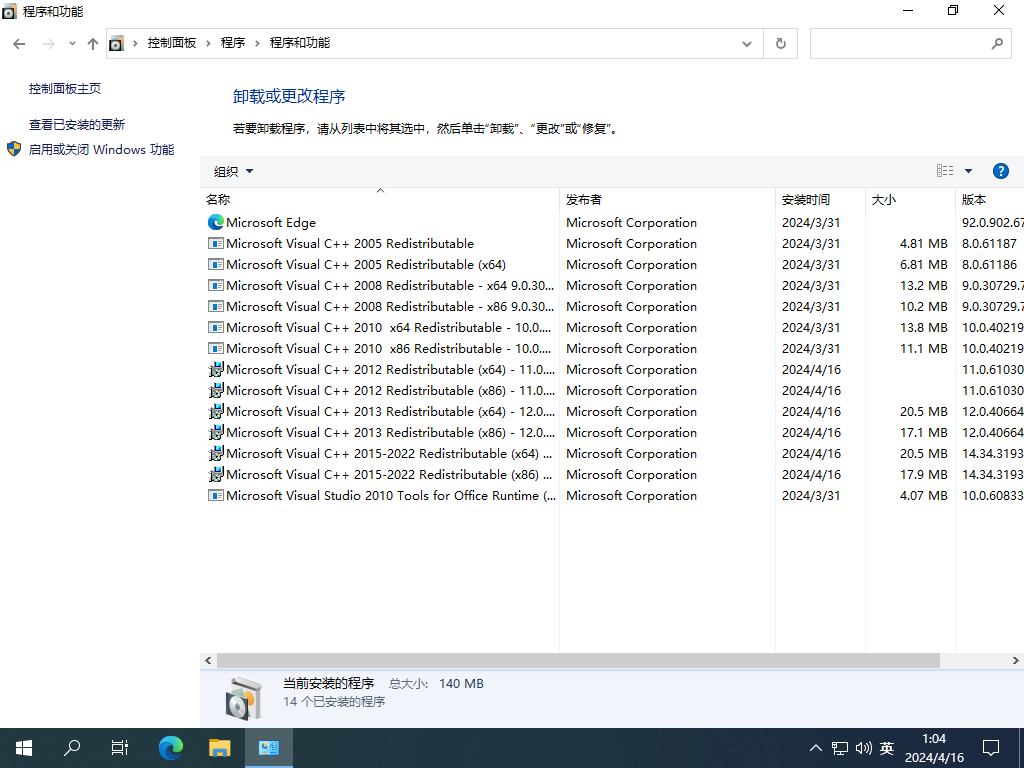Click 4.81 MB size cell
Image resolution: width=1024 pixels, height=768 pixels.
coord(923,244)
